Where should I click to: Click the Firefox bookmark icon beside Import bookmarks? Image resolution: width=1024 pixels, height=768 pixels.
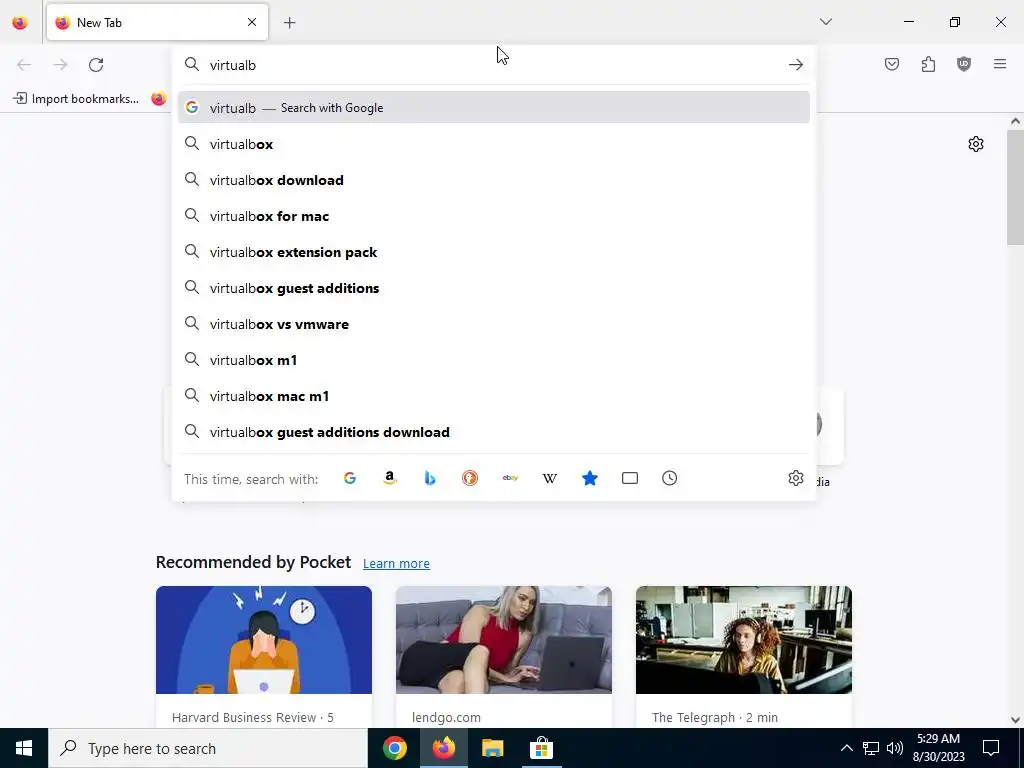pos(159,99)
